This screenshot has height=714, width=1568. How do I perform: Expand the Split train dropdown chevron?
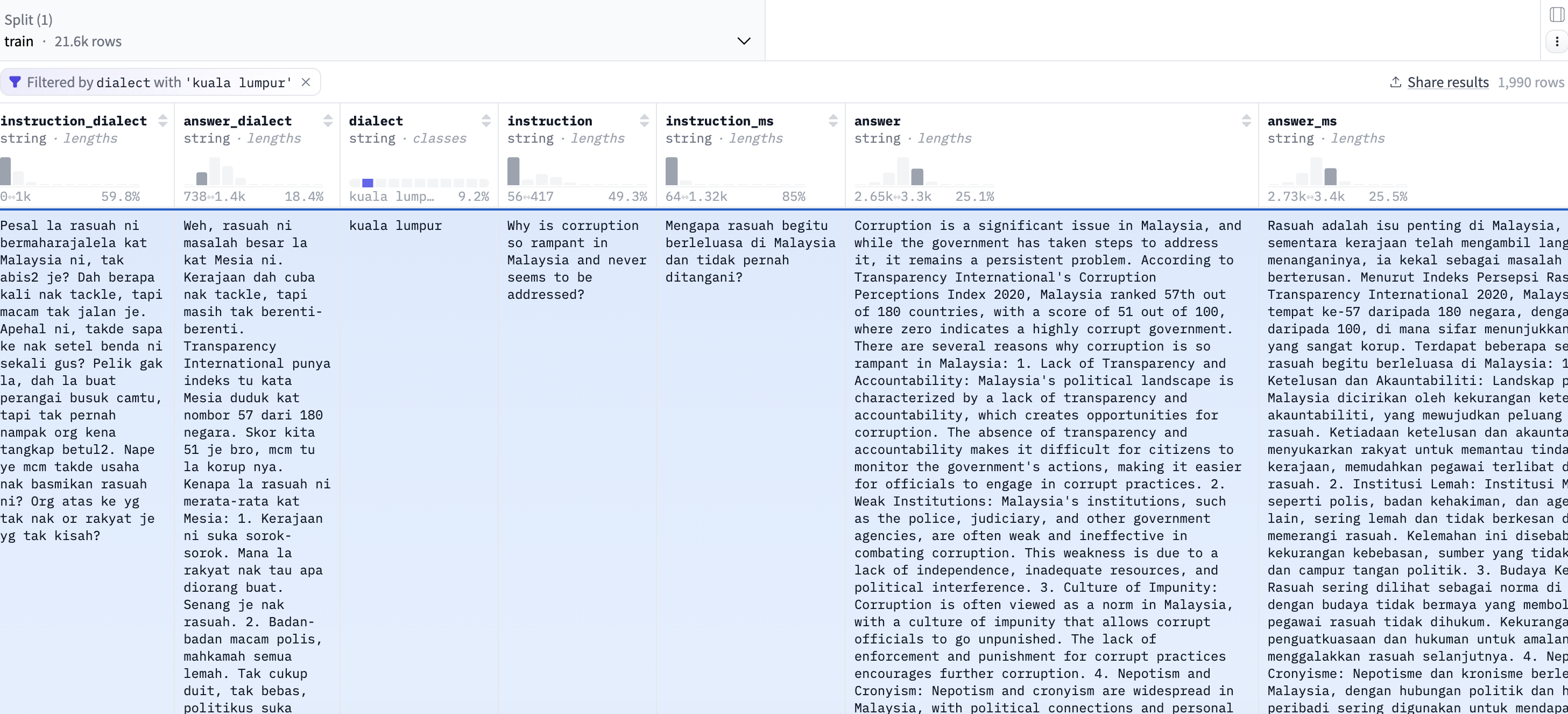click(x=743, y=41)
